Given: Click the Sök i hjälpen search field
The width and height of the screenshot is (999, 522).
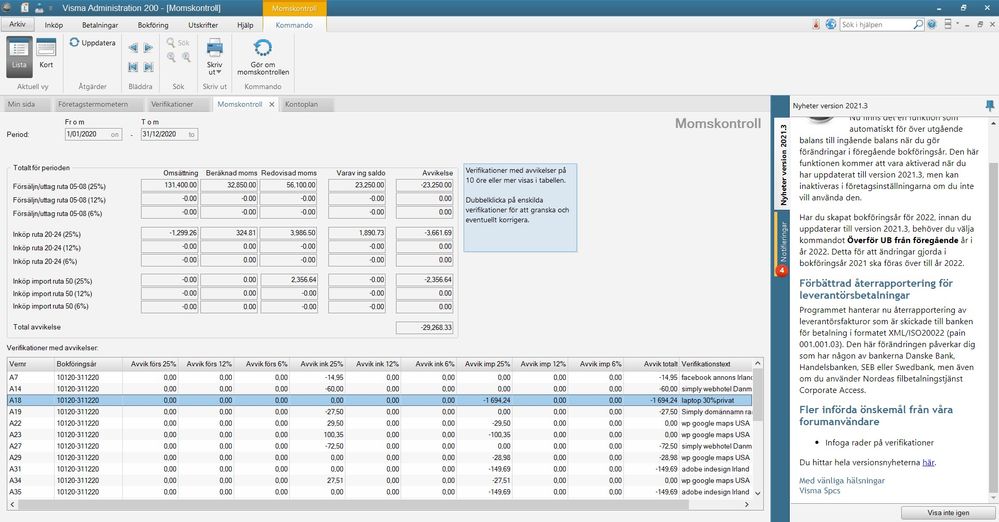Looking at the screenshot, I should pos(877,24).
